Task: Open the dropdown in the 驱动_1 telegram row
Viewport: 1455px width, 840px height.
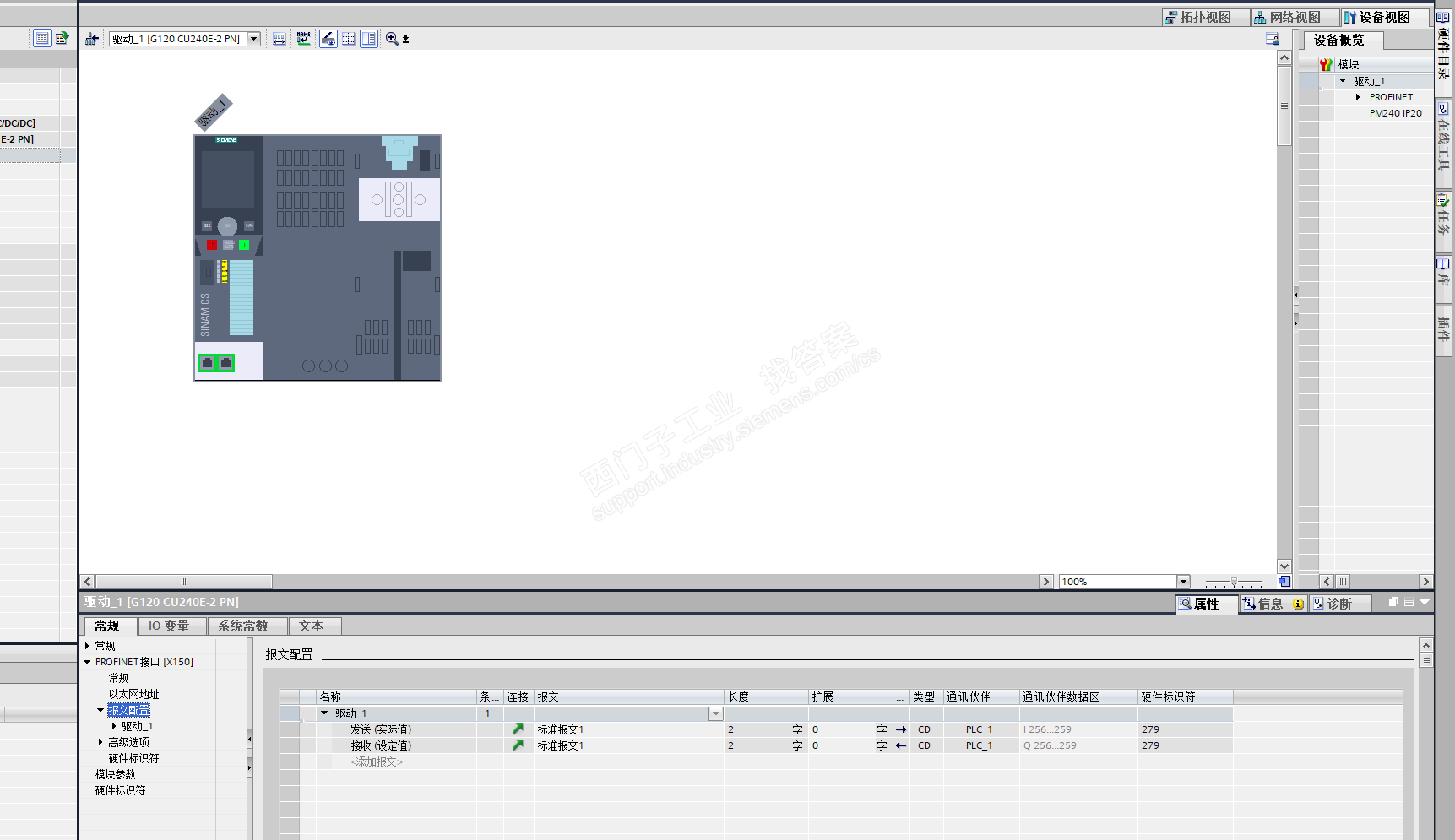Action: tap(716, 713)
